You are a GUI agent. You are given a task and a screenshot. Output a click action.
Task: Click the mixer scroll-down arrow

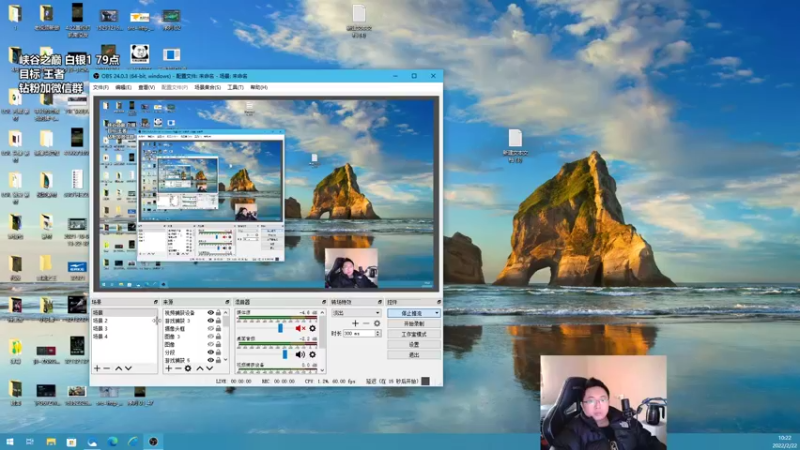click(322, 370)
